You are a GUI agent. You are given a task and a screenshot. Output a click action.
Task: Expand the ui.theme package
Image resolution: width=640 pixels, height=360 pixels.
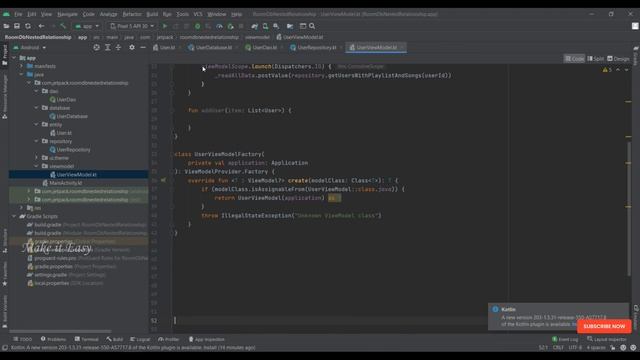(36, 158)
